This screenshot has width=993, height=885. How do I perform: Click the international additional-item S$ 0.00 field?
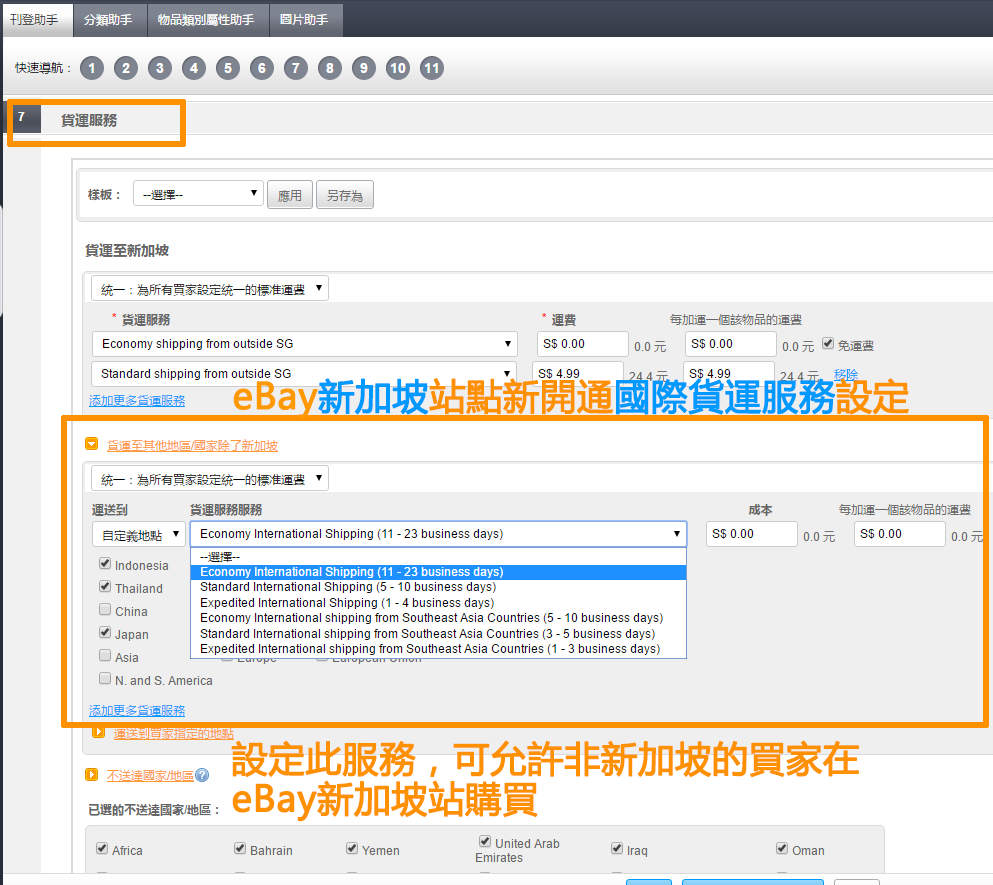coord(900,534)
